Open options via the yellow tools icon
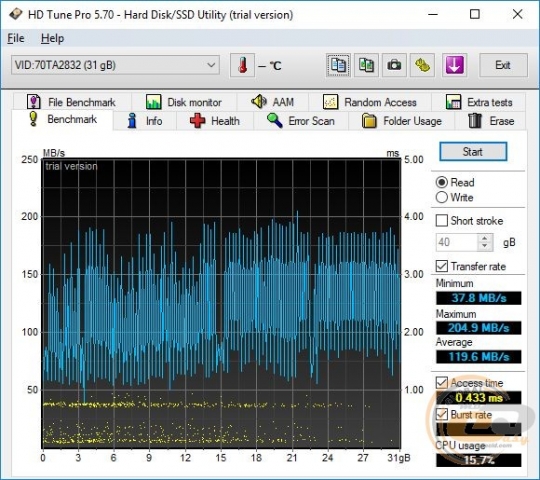The width and height of the screenshot is (540, 480). 422,65
